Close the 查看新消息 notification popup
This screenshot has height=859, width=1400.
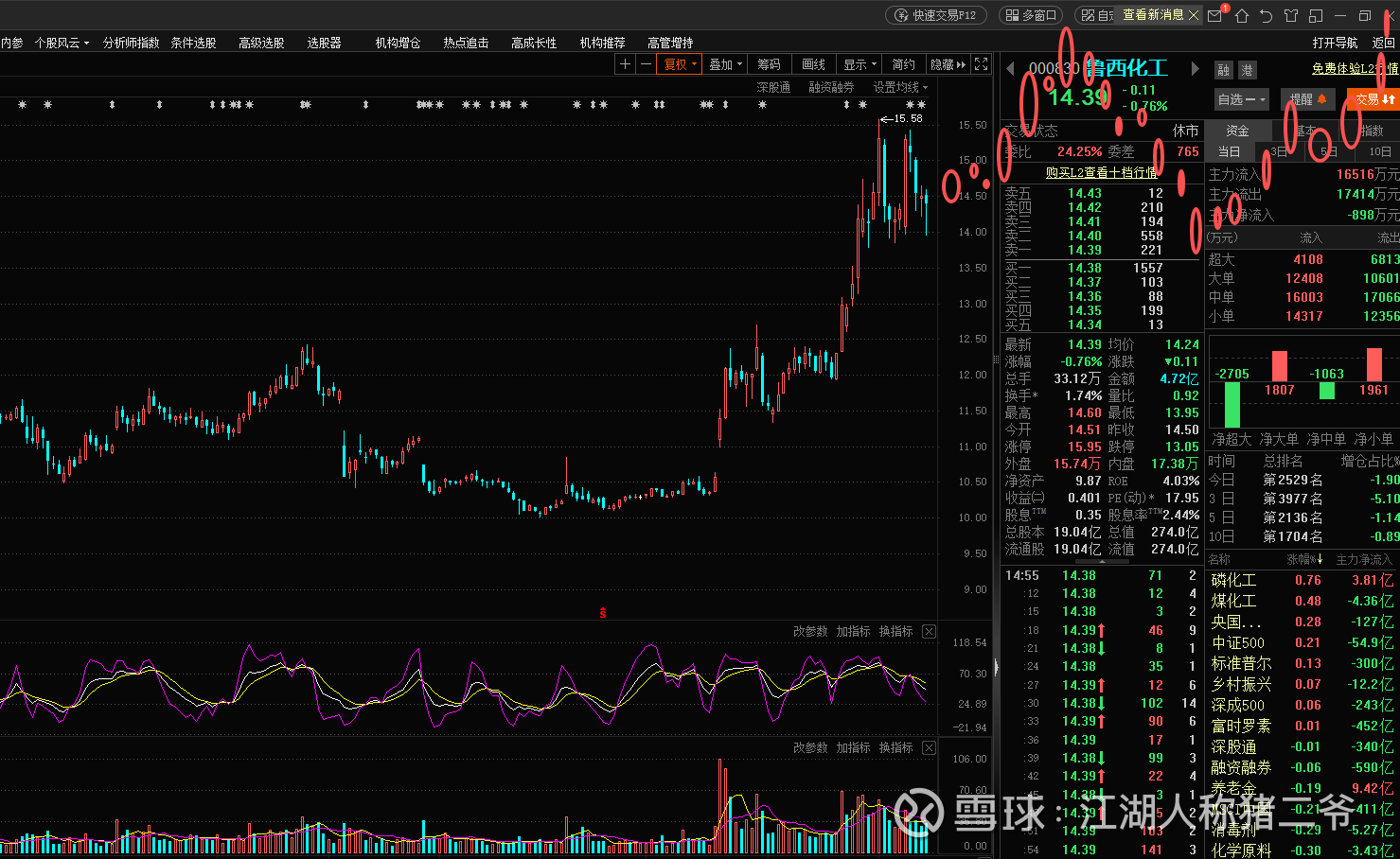click(x=1194, y=15)
